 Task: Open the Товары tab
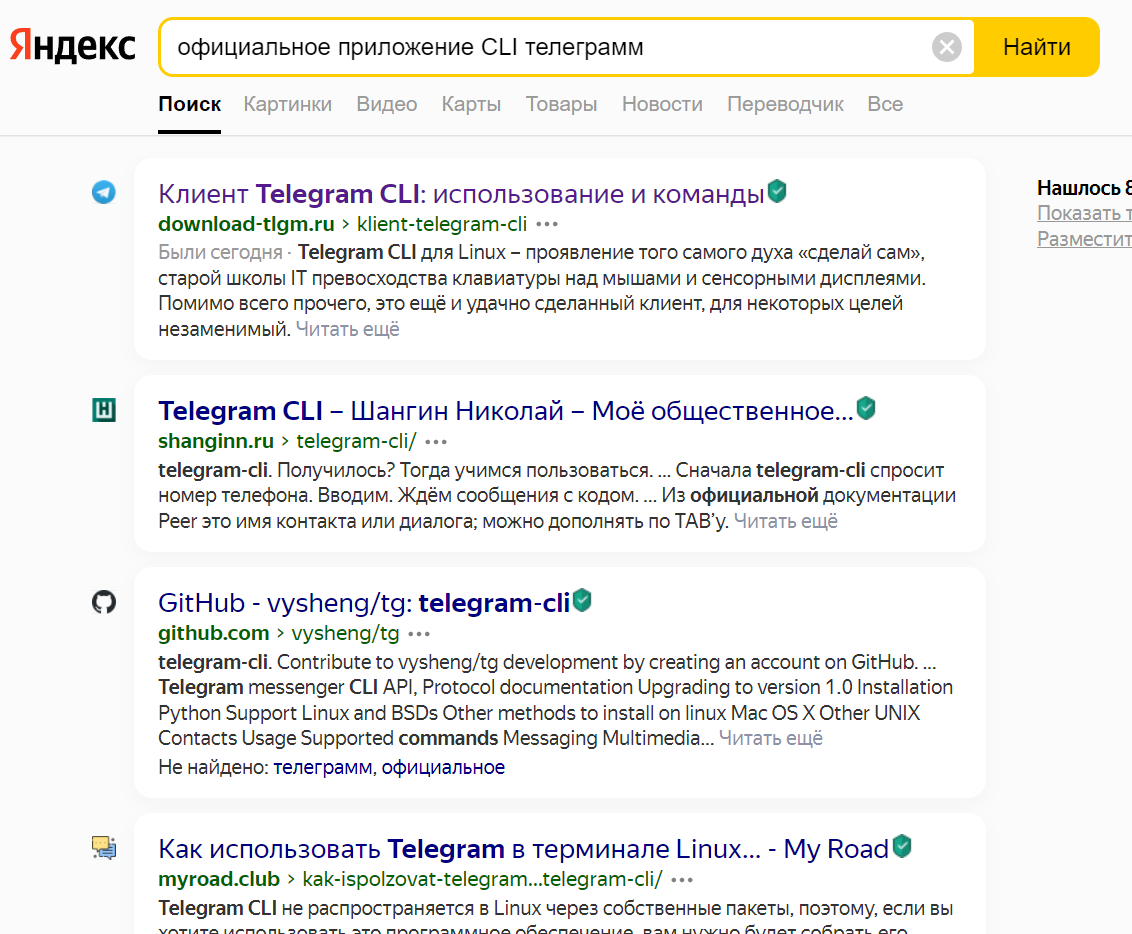tap(562, 104)
